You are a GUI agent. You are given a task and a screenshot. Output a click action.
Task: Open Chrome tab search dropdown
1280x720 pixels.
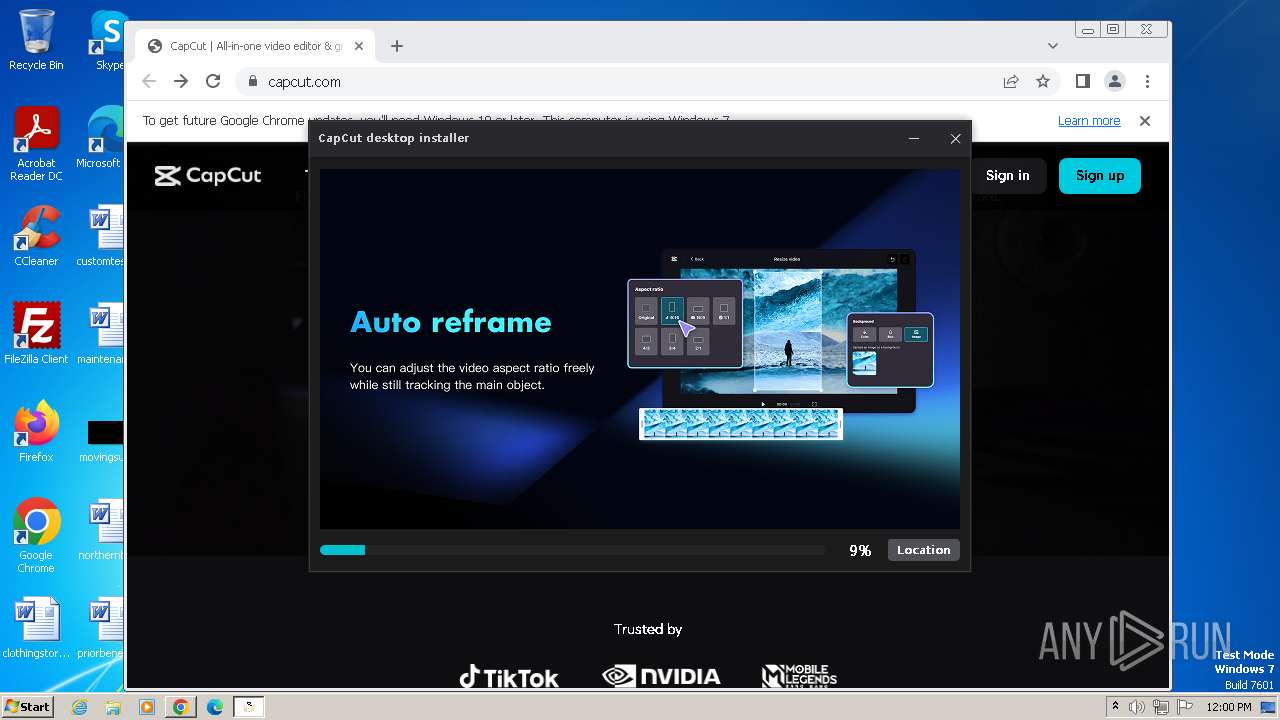tap(1052, 46)
